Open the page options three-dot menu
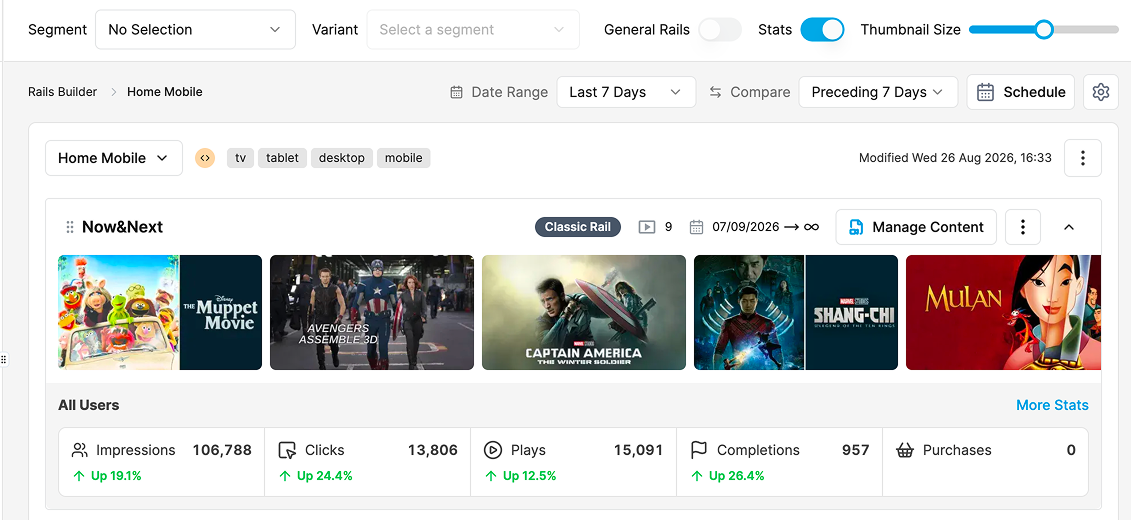1131x520 pixels. (1083, 158)
